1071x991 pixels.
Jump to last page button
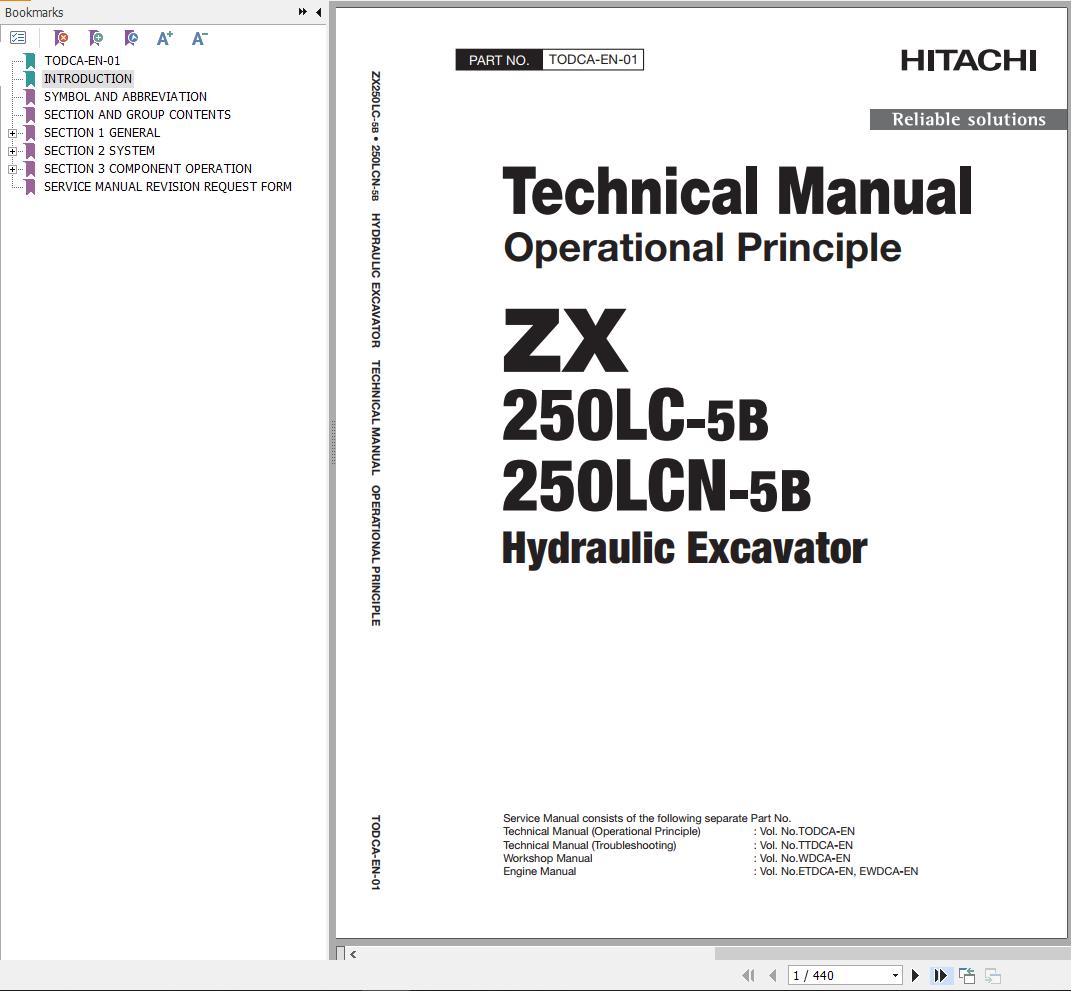[941, 975]
